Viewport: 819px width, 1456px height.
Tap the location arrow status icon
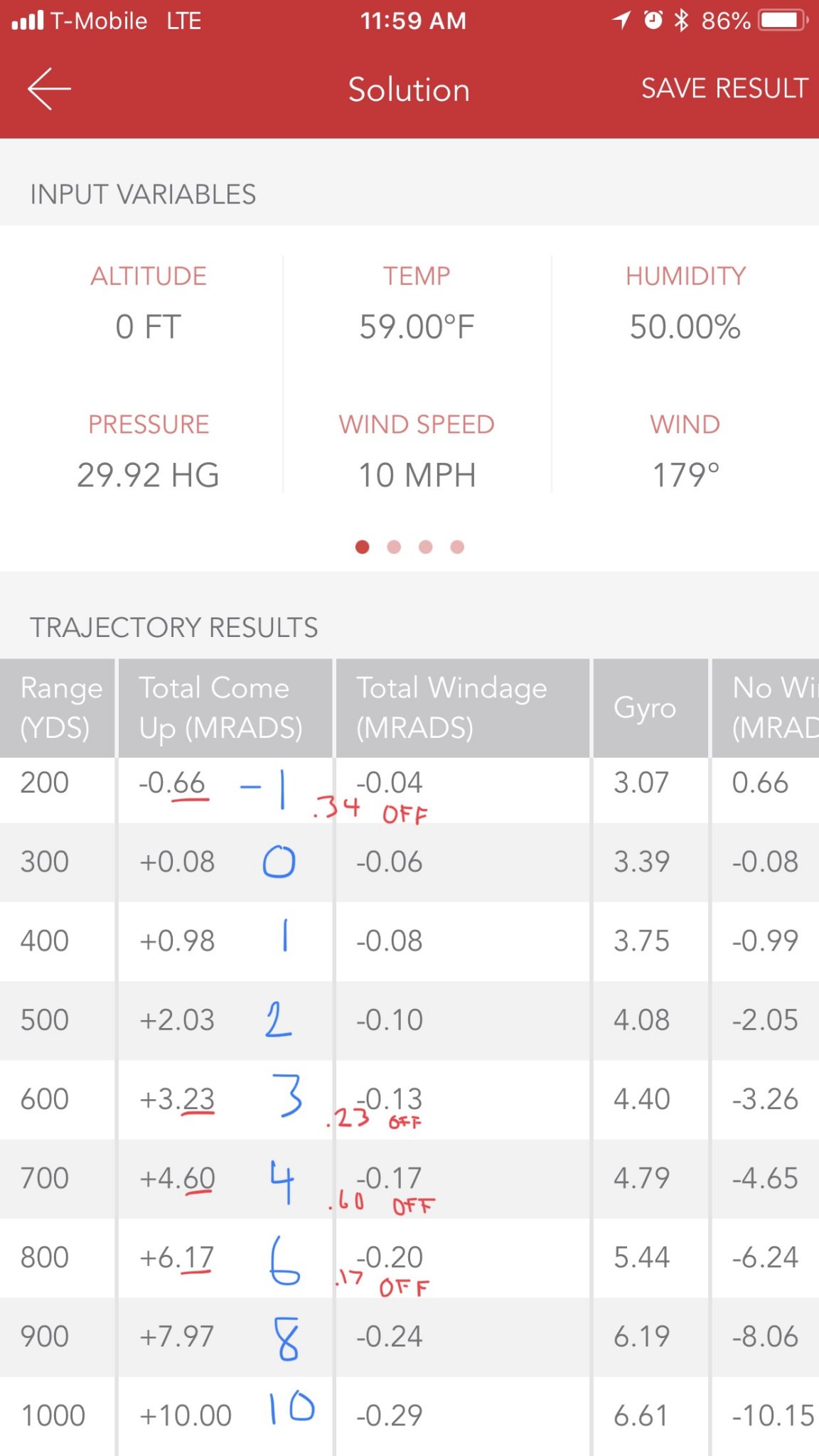[x=622, y=21]
